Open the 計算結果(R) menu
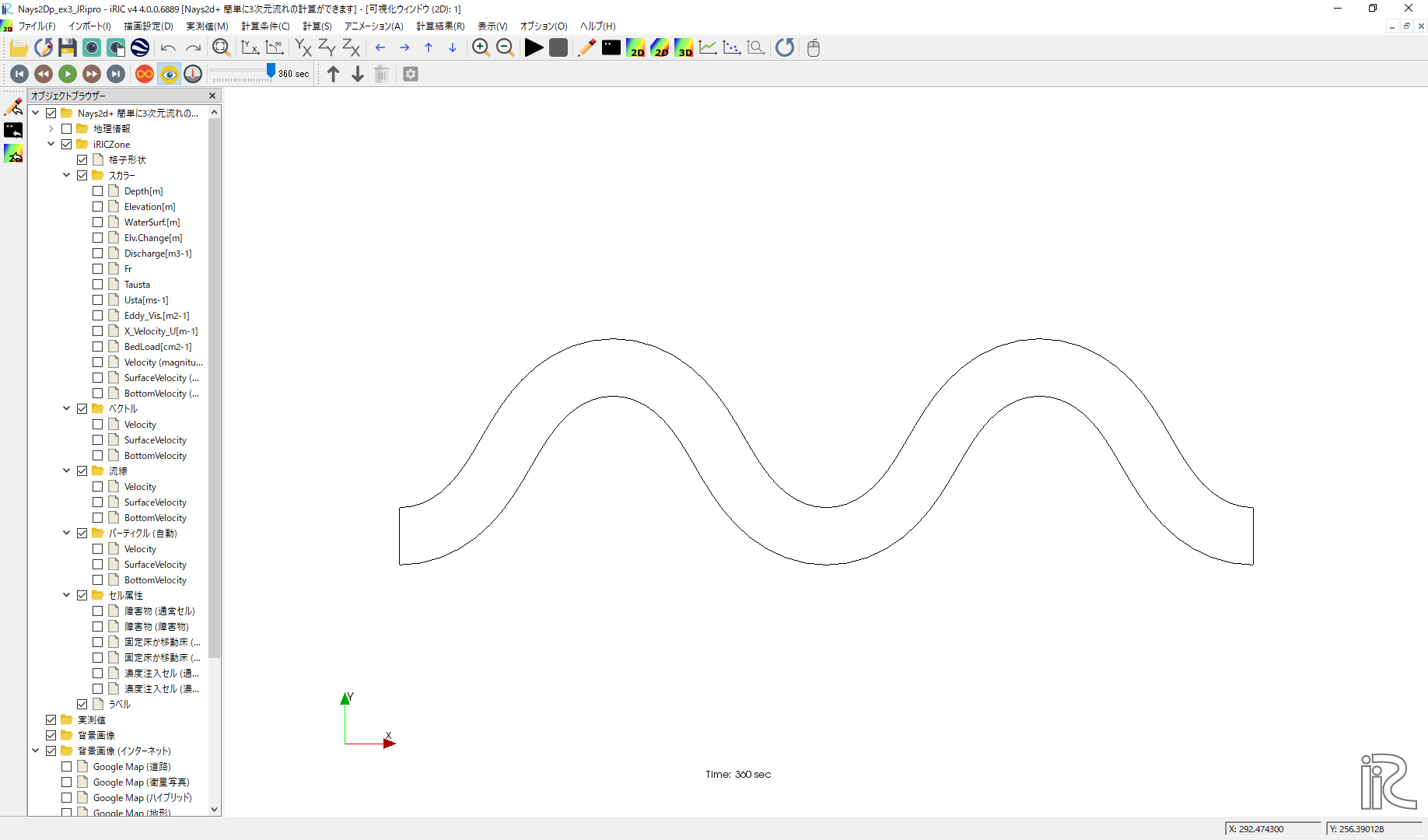The width and height of the screenshot is (1428, 840). (440, 26)
